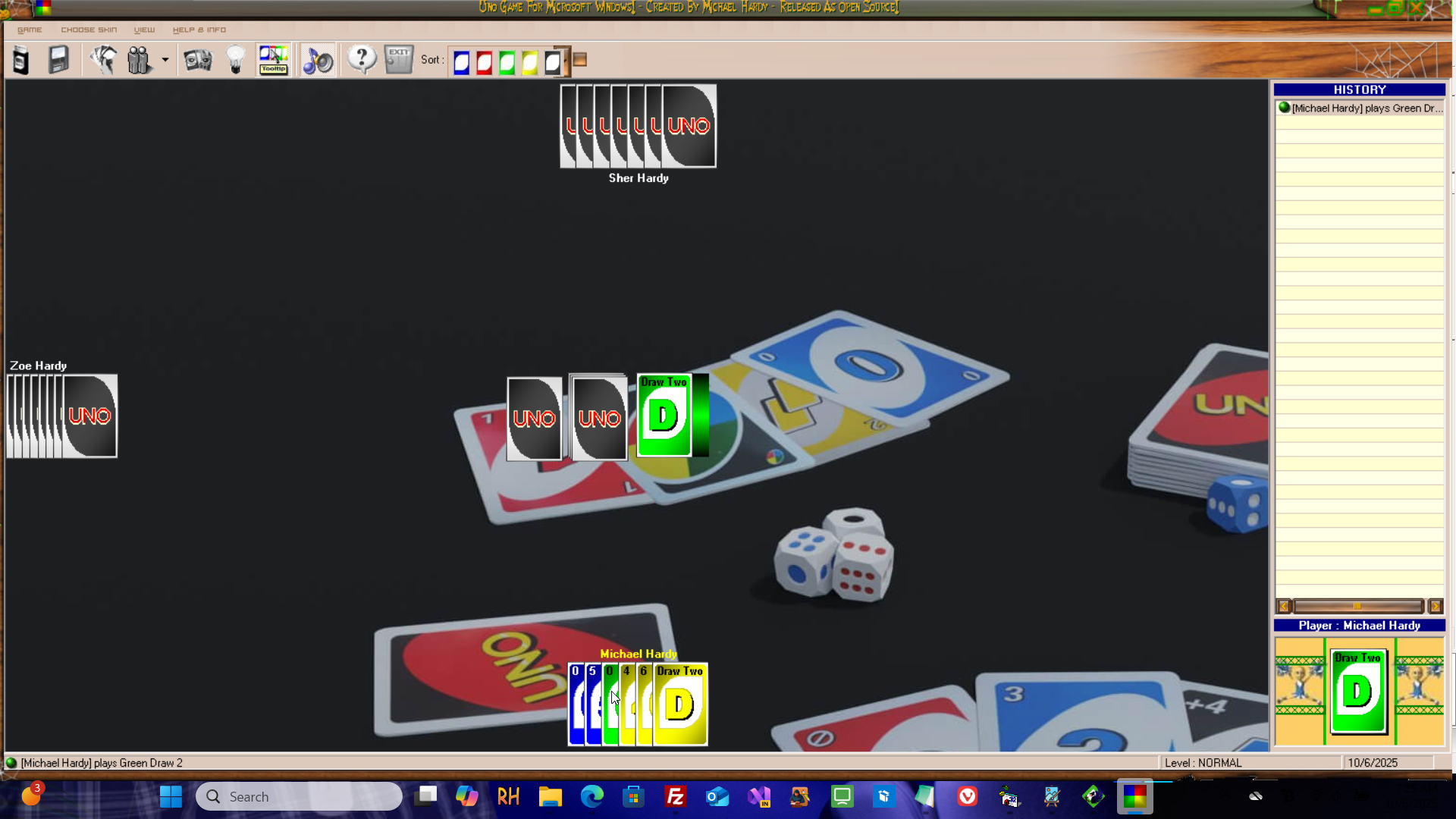
Task: Click the save game floppy icon
Action: pyautogui.click(x=58, y=60)
